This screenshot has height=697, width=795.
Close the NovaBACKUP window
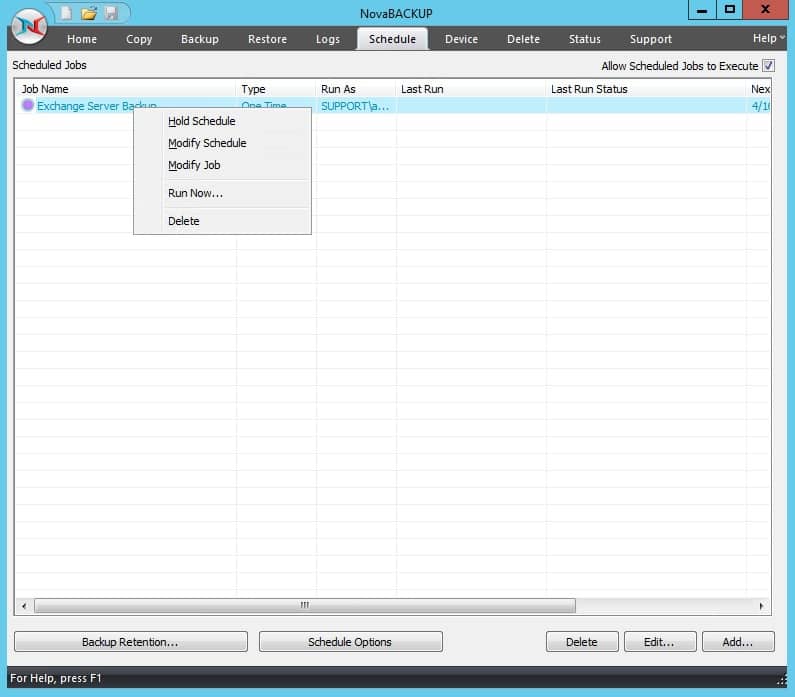765,10
